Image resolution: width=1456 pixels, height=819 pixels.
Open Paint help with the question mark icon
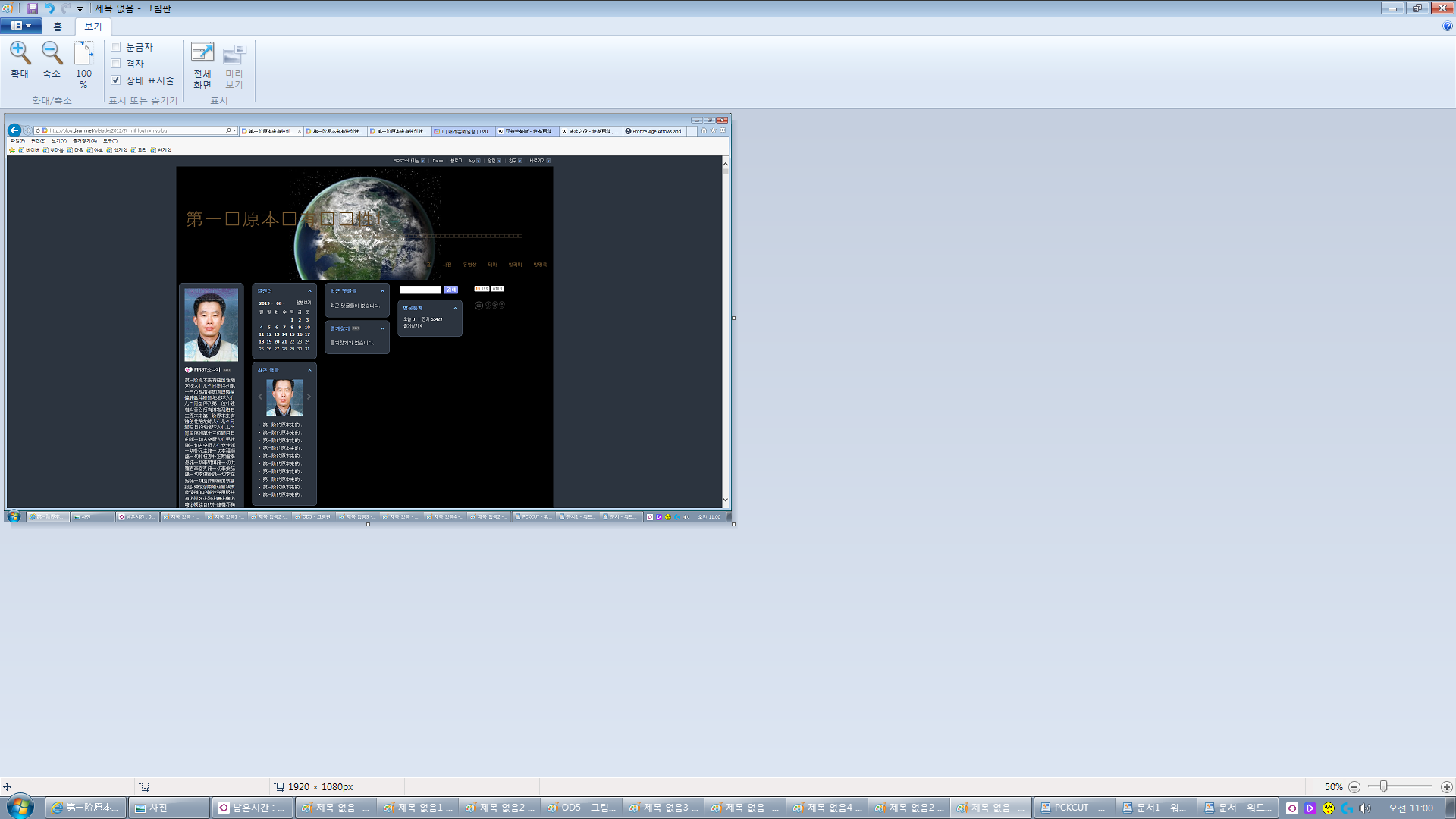pos(1448,26)
